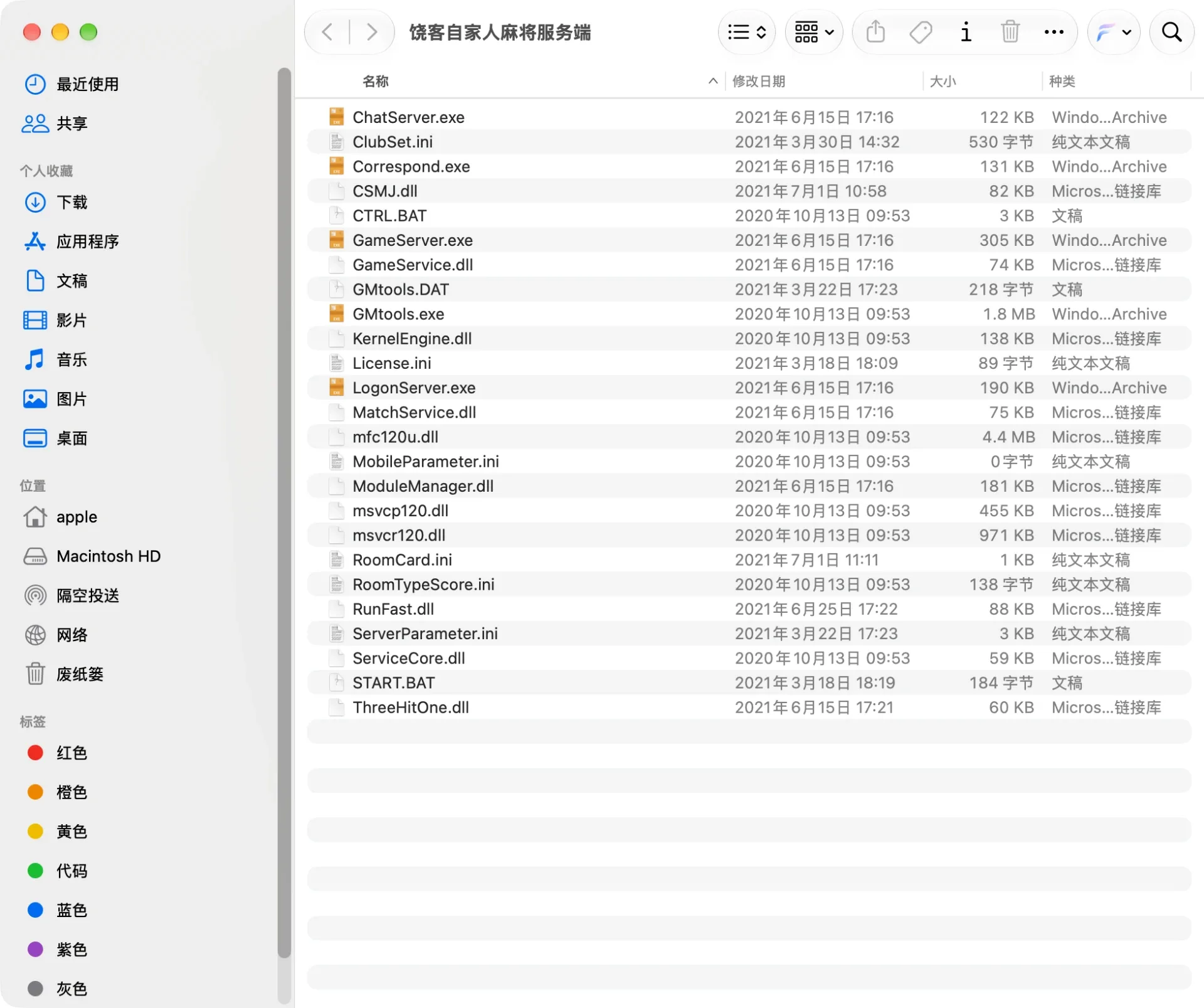
Task: Click the trash delete toolbar icon
Action: [x=1010, y=31]
